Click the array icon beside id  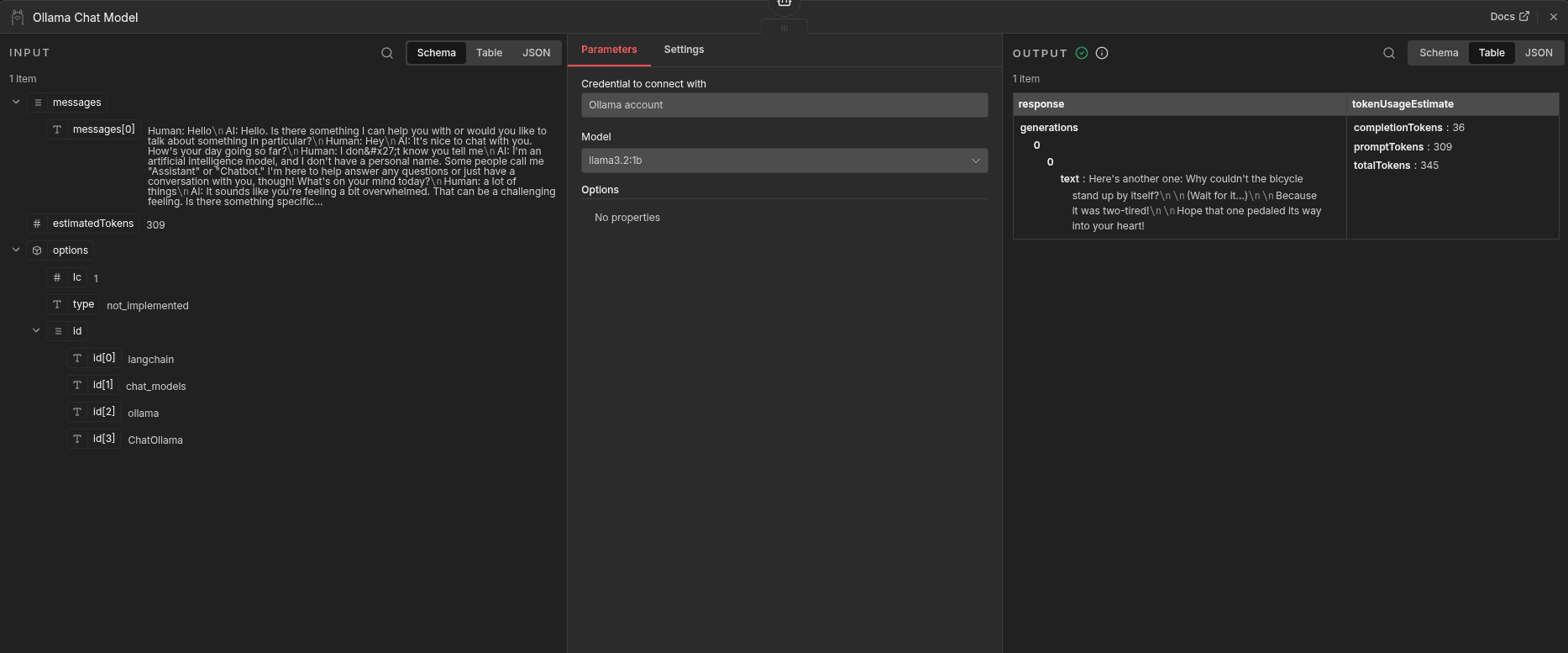coord(58,331)
